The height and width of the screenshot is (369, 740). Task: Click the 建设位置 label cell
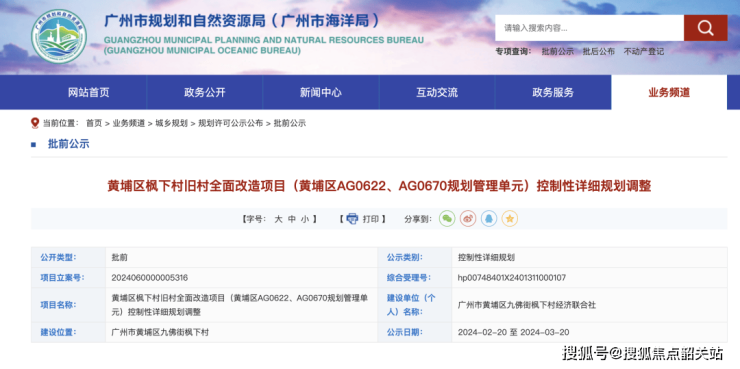68,332
